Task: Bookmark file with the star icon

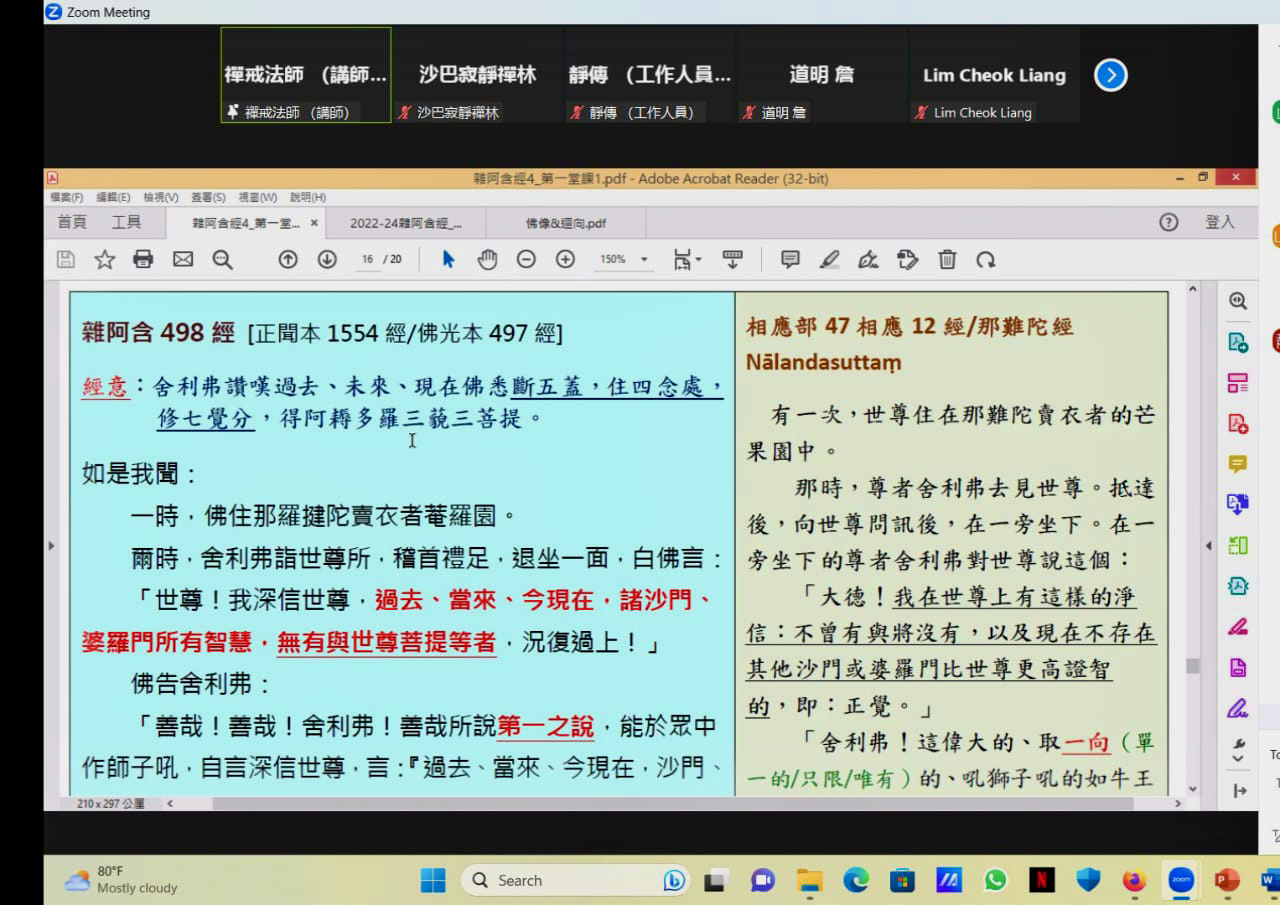Action: point(104,260)
